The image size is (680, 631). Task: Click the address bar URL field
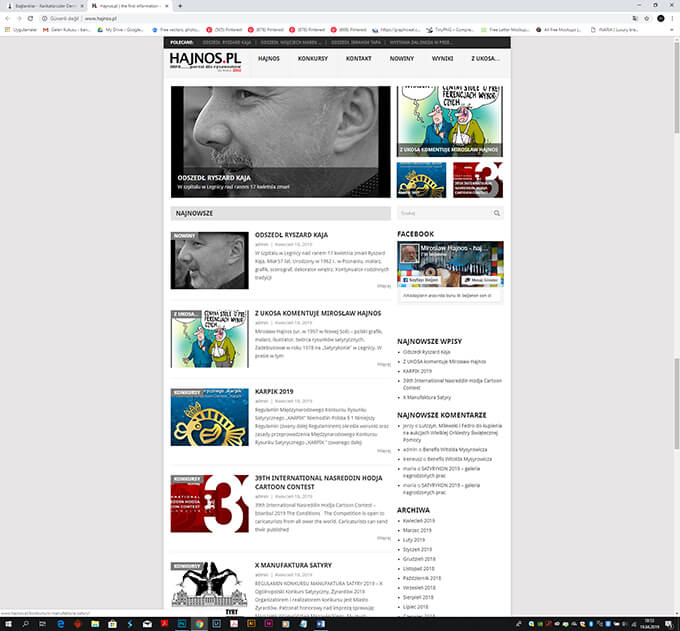coord(338,19)
